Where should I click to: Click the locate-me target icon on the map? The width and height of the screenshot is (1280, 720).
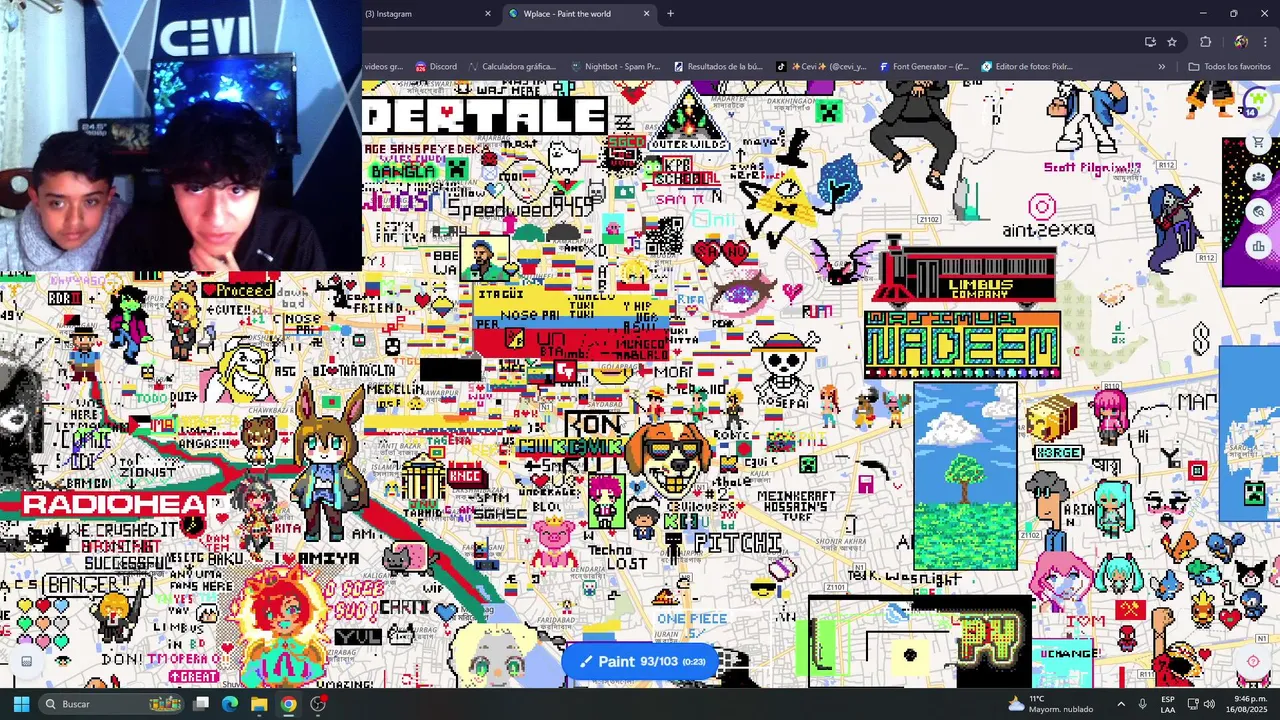click(x=1253, y=661)
